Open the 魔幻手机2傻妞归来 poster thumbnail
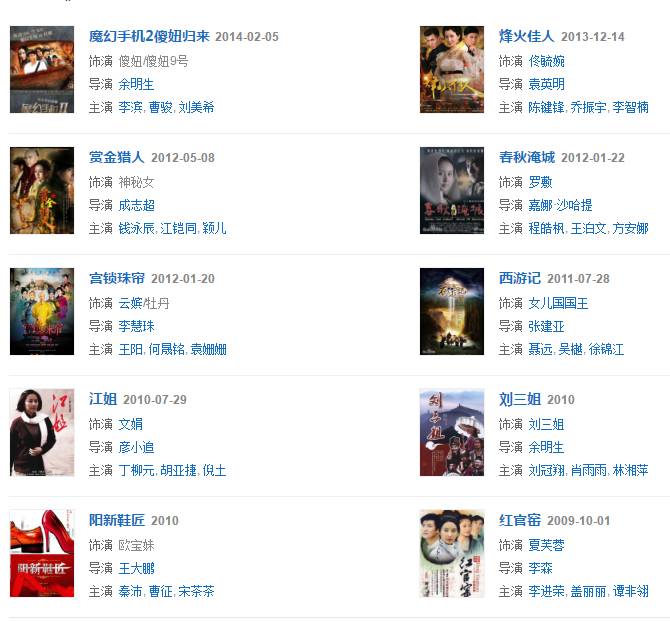This screenshot has height=621, width=670. 42,70
